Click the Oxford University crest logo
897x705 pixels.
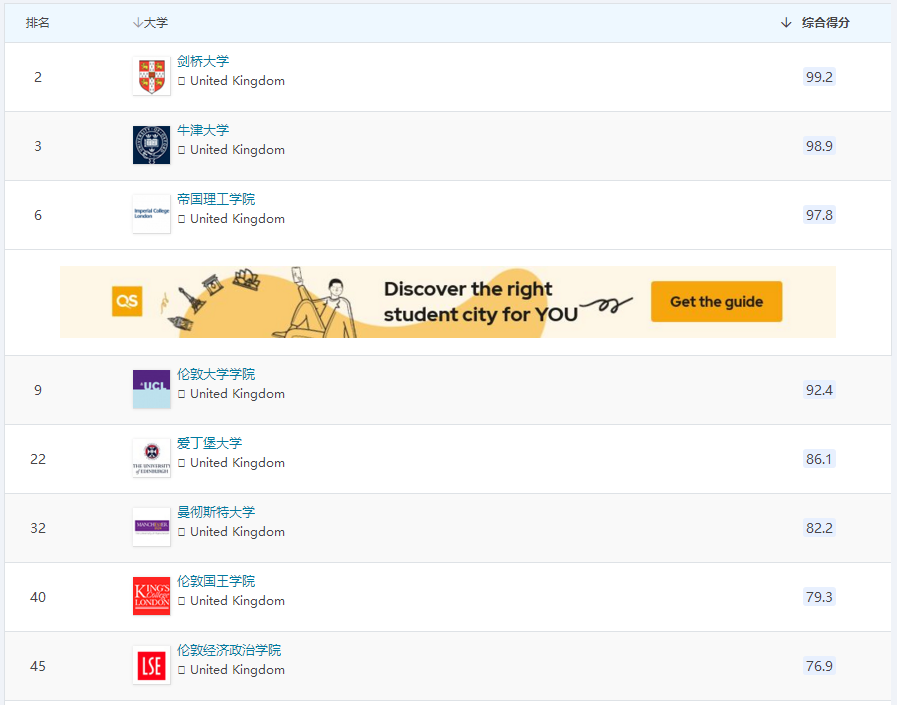tap(152, 145)
